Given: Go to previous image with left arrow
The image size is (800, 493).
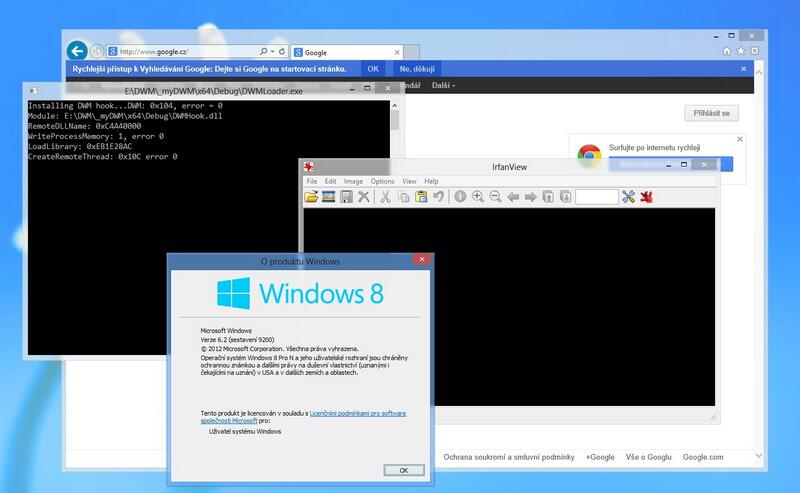Looking at the screenshot, I should pos(513,197).
